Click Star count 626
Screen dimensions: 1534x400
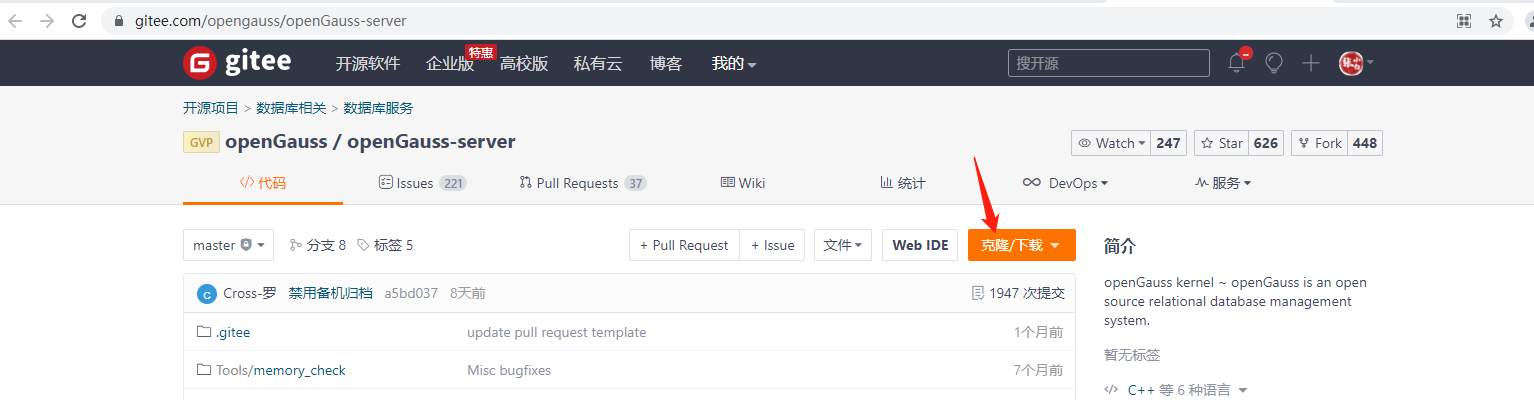click(1266, 143)
